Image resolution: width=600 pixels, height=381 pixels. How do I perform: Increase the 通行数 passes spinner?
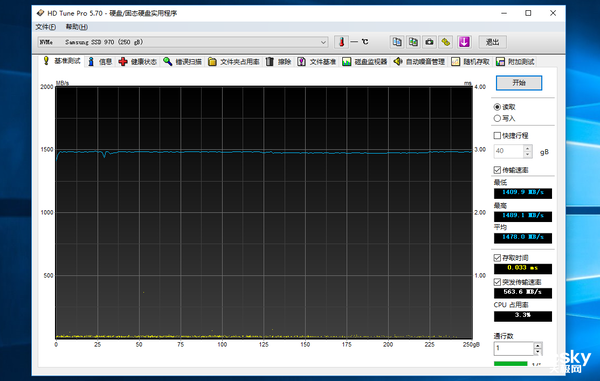538,345
